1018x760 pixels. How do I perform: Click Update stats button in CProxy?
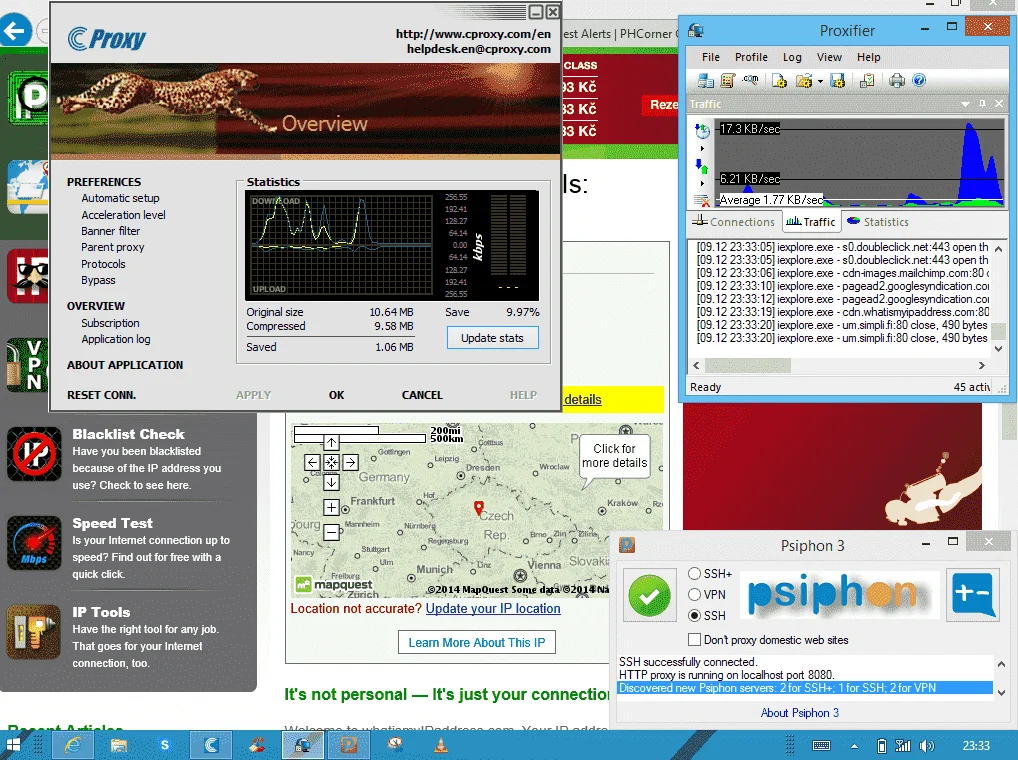click(x=492, y=338)
